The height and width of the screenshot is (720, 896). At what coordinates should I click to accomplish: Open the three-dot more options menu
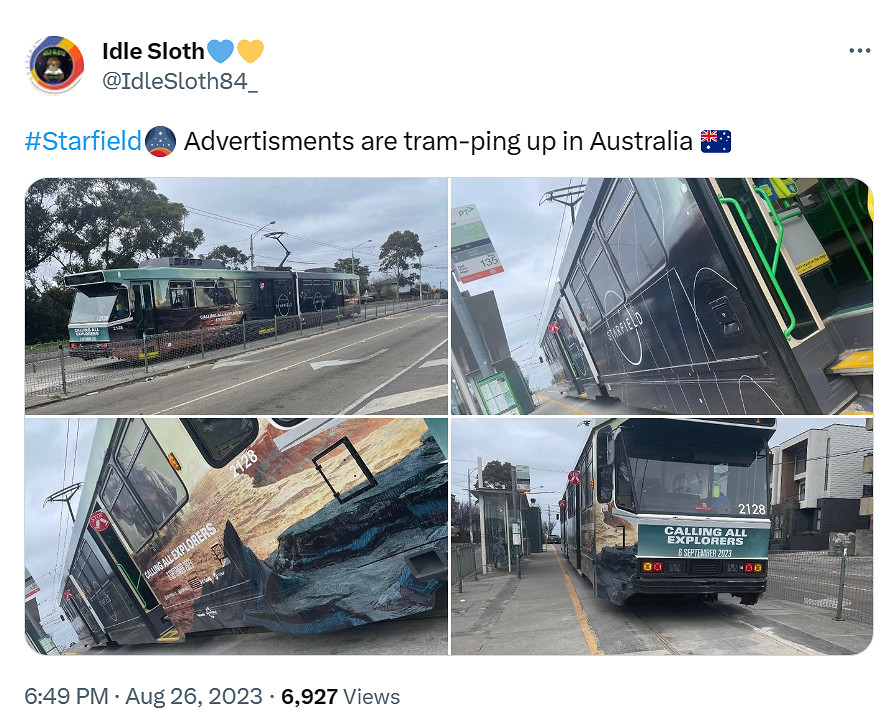[859, 51]
